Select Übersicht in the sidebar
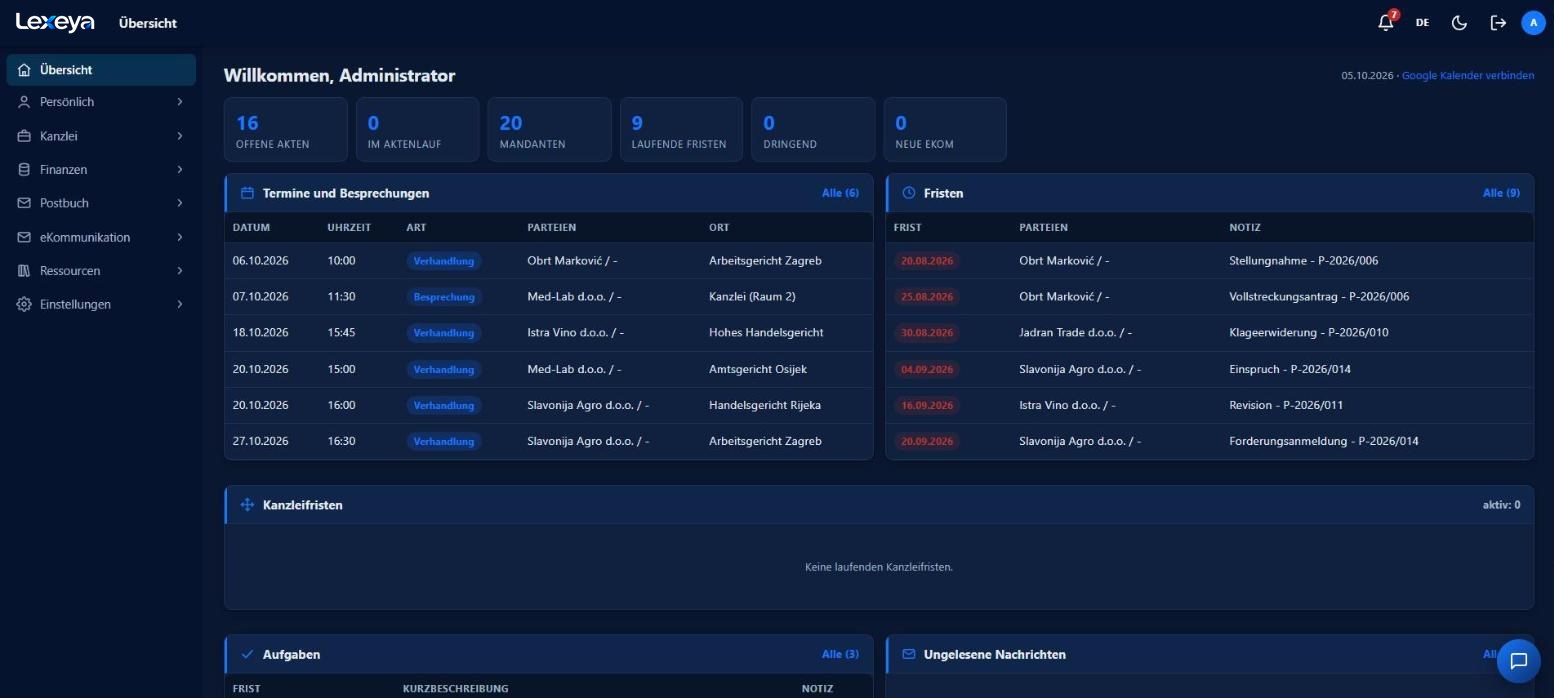 [101, 70]
